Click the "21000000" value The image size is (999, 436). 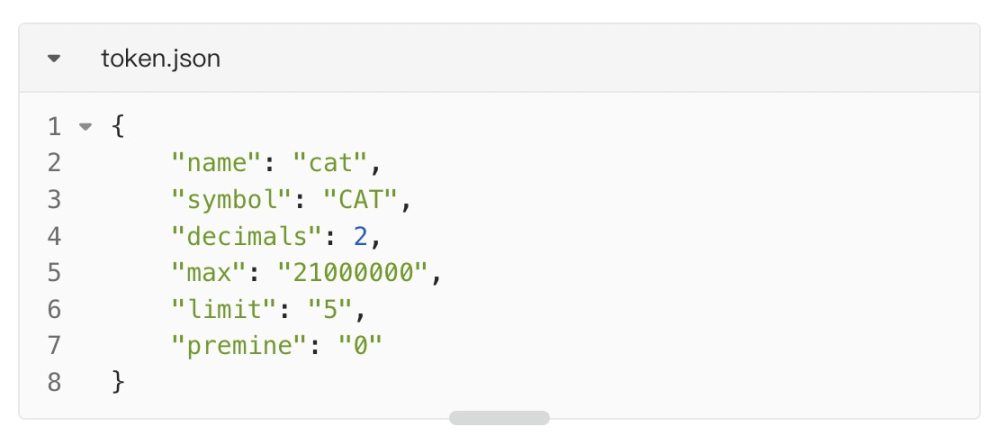[x=357, y=272]
